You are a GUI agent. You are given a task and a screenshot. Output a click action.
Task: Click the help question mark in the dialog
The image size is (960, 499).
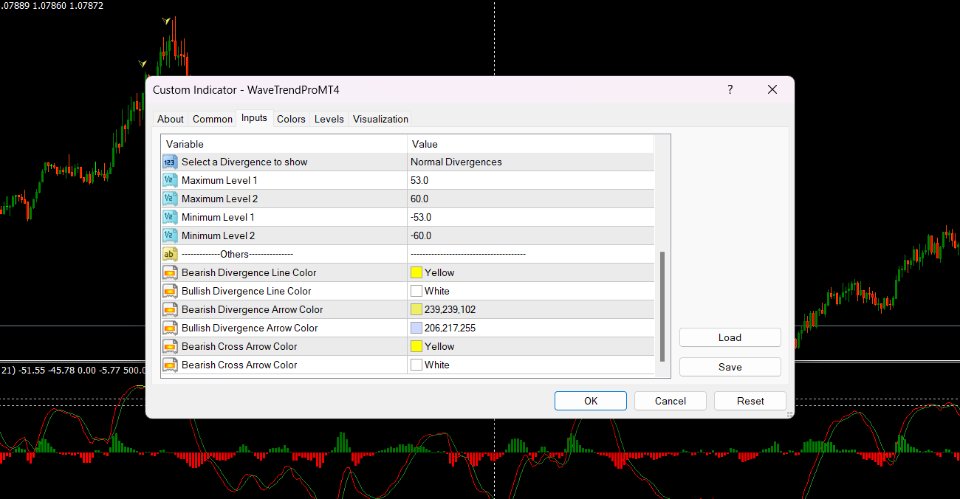point(730,89)
